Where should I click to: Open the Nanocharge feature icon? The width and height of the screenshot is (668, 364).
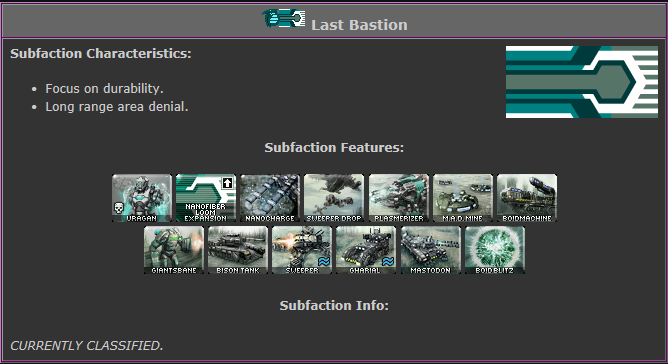tap(270, 198)
